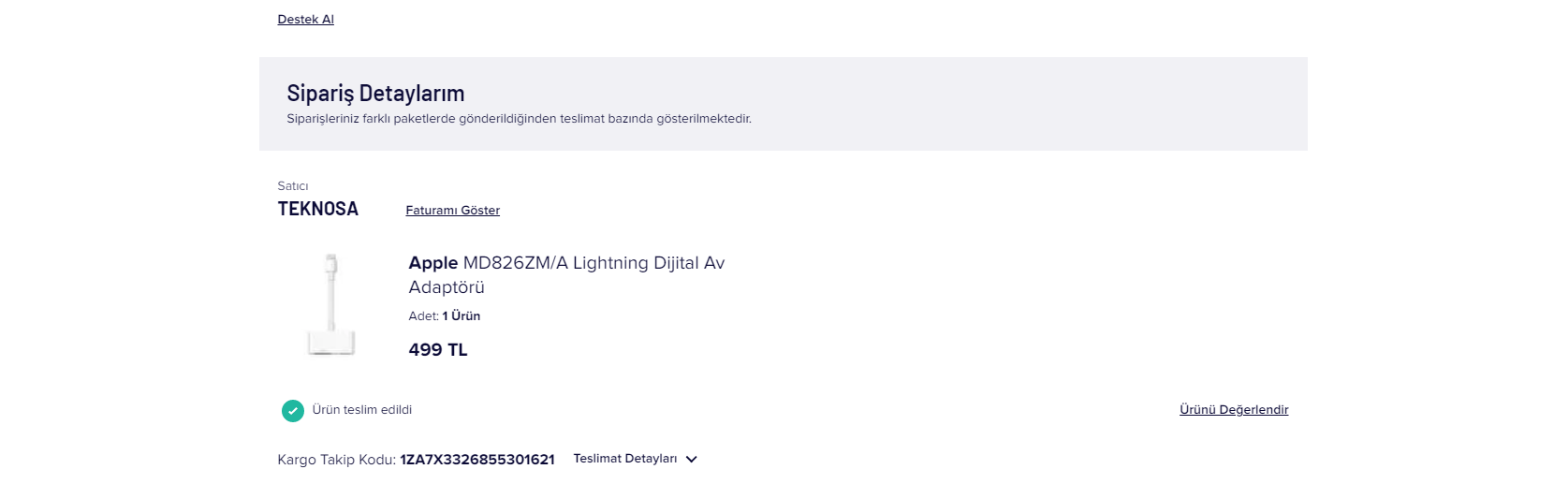Click the word Adaptörü in product name
Image resolution: width=1568 pixels, height=484 pixels.
pos(447,287)
